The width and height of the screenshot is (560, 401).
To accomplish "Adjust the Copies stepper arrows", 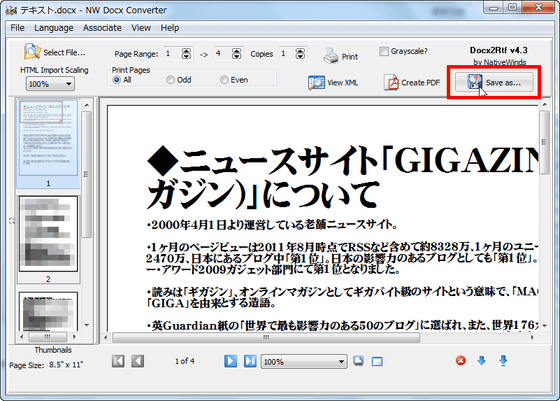I will 300,54.
